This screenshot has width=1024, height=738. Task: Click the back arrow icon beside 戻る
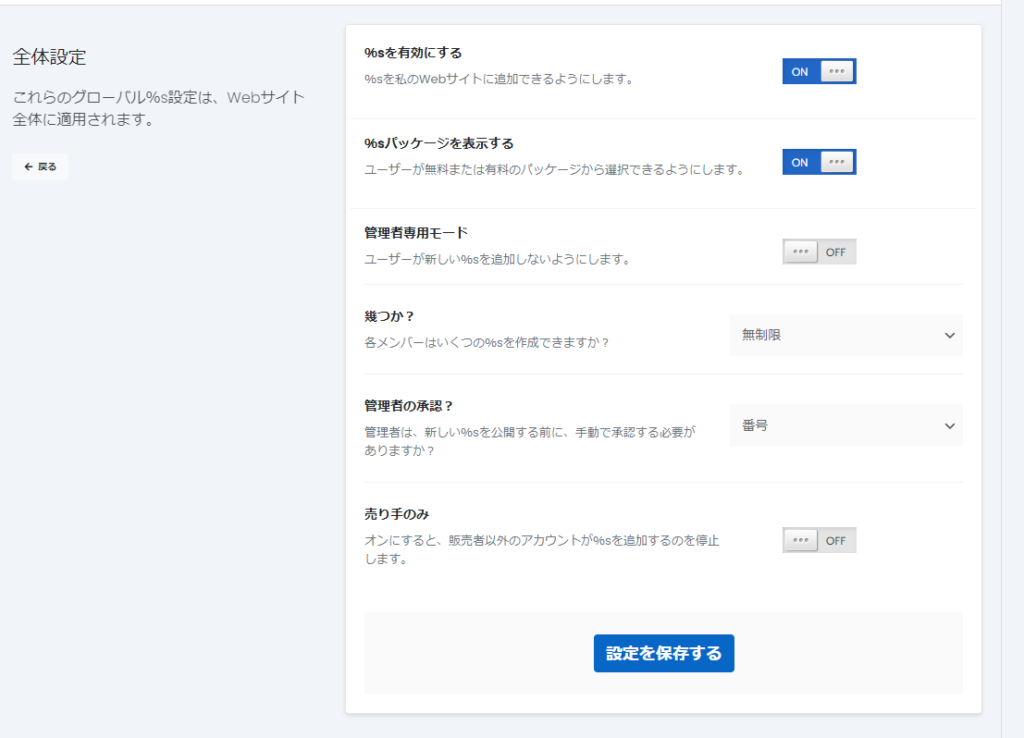pos(28,167)
